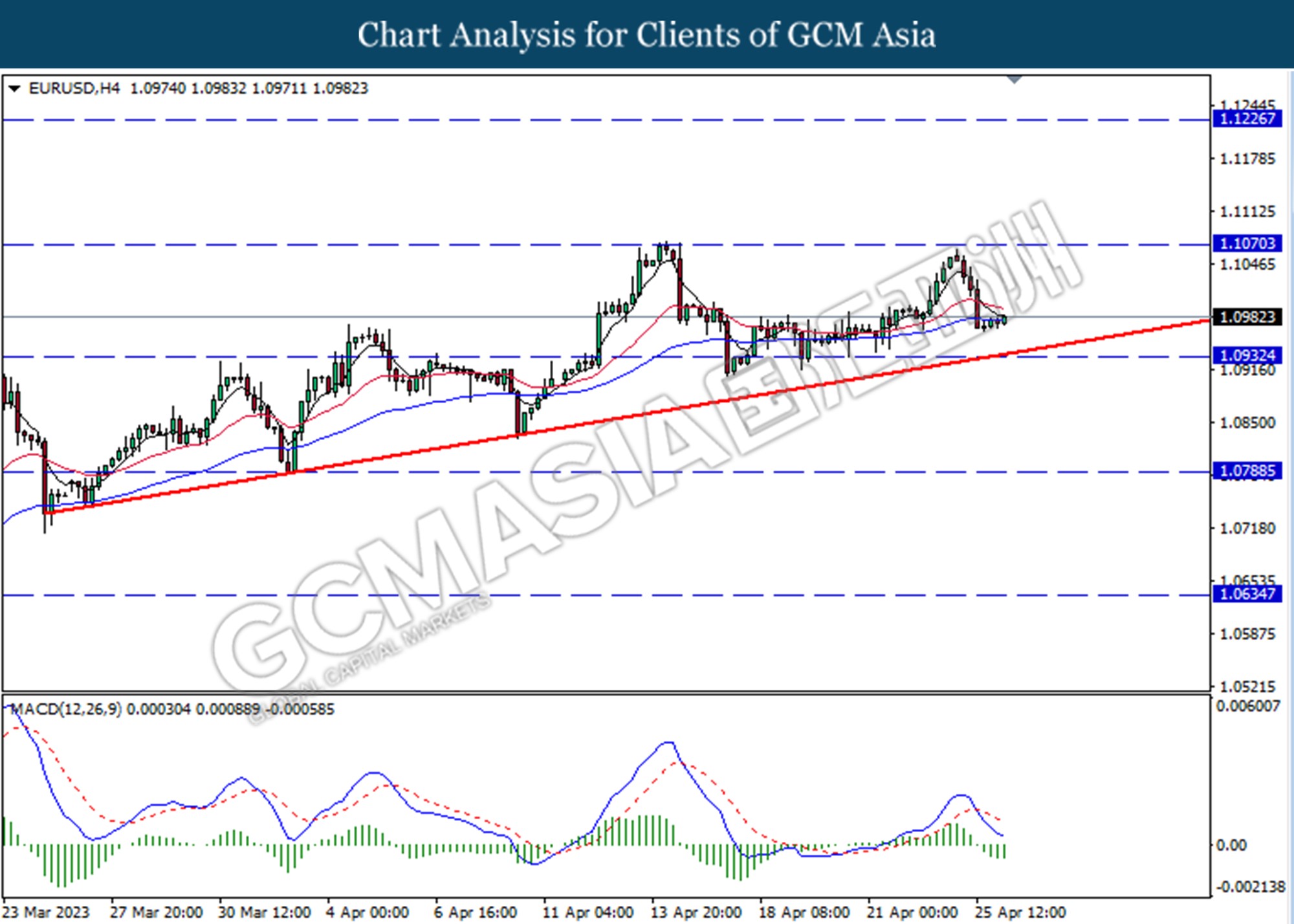Click the current price 1.09823 label
This screenshot has width=1294, height=924.
1247,317
